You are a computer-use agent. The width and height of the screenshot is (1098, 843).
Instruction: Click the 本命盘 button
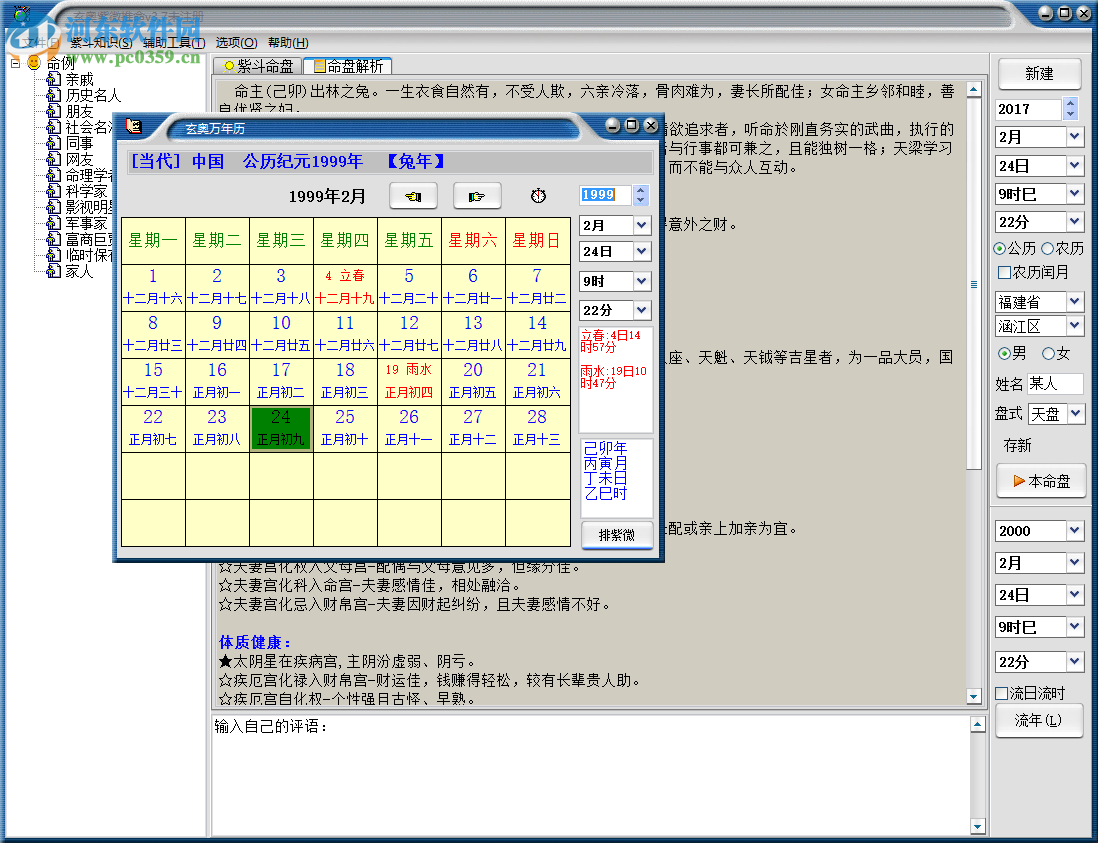tap(1040, 480)
